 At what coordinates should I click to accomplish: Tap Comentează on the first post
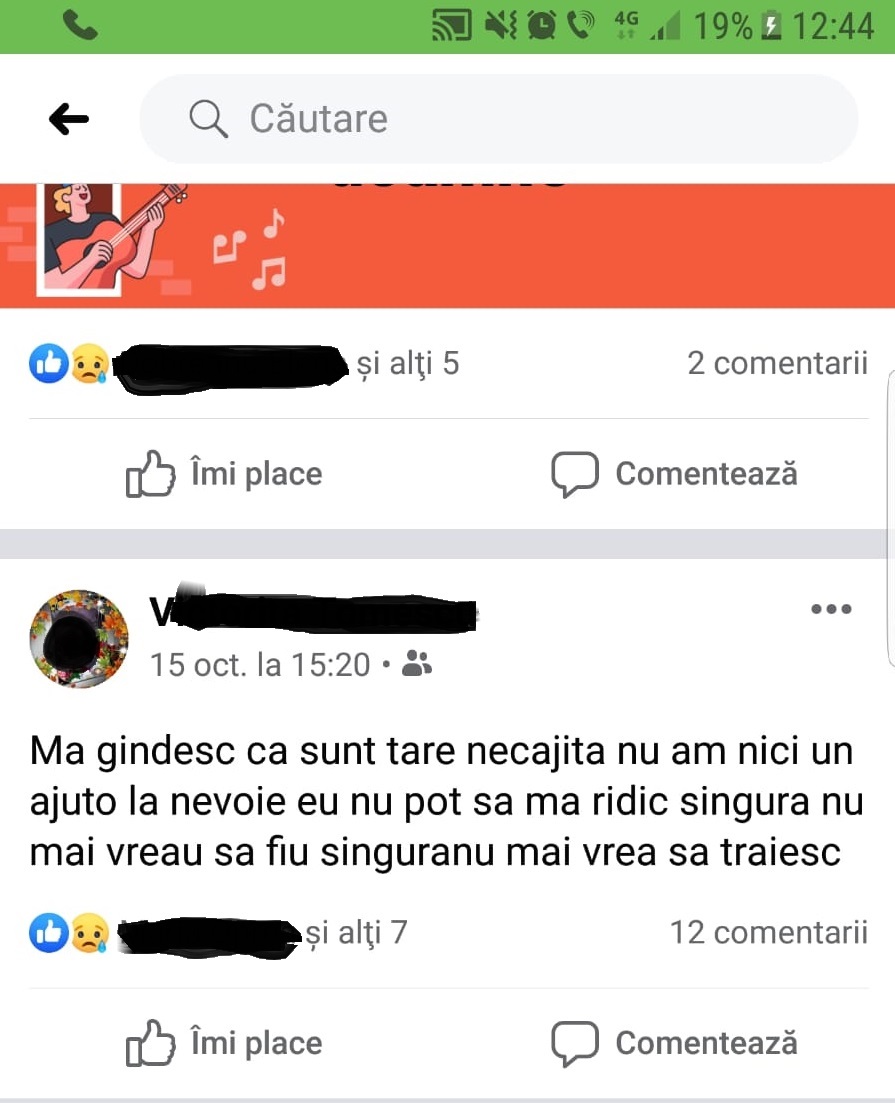[x=674, y=473]
